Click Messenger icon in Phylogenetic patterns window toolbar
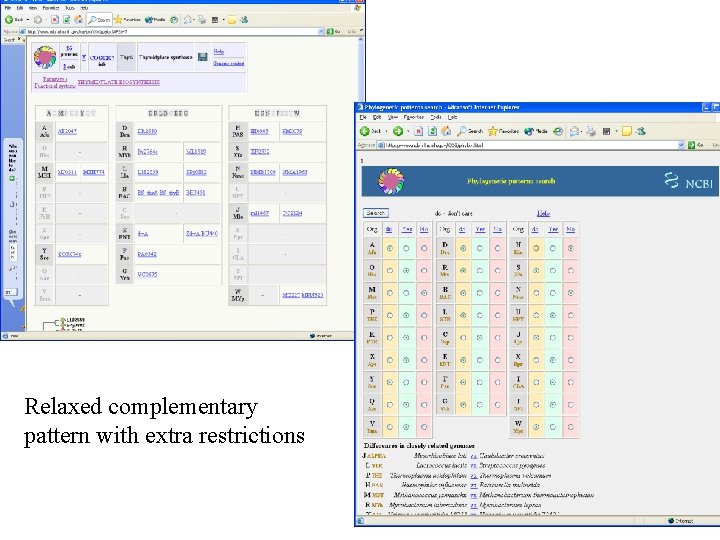Screen dimensions: 720x540 click(641, 131)
